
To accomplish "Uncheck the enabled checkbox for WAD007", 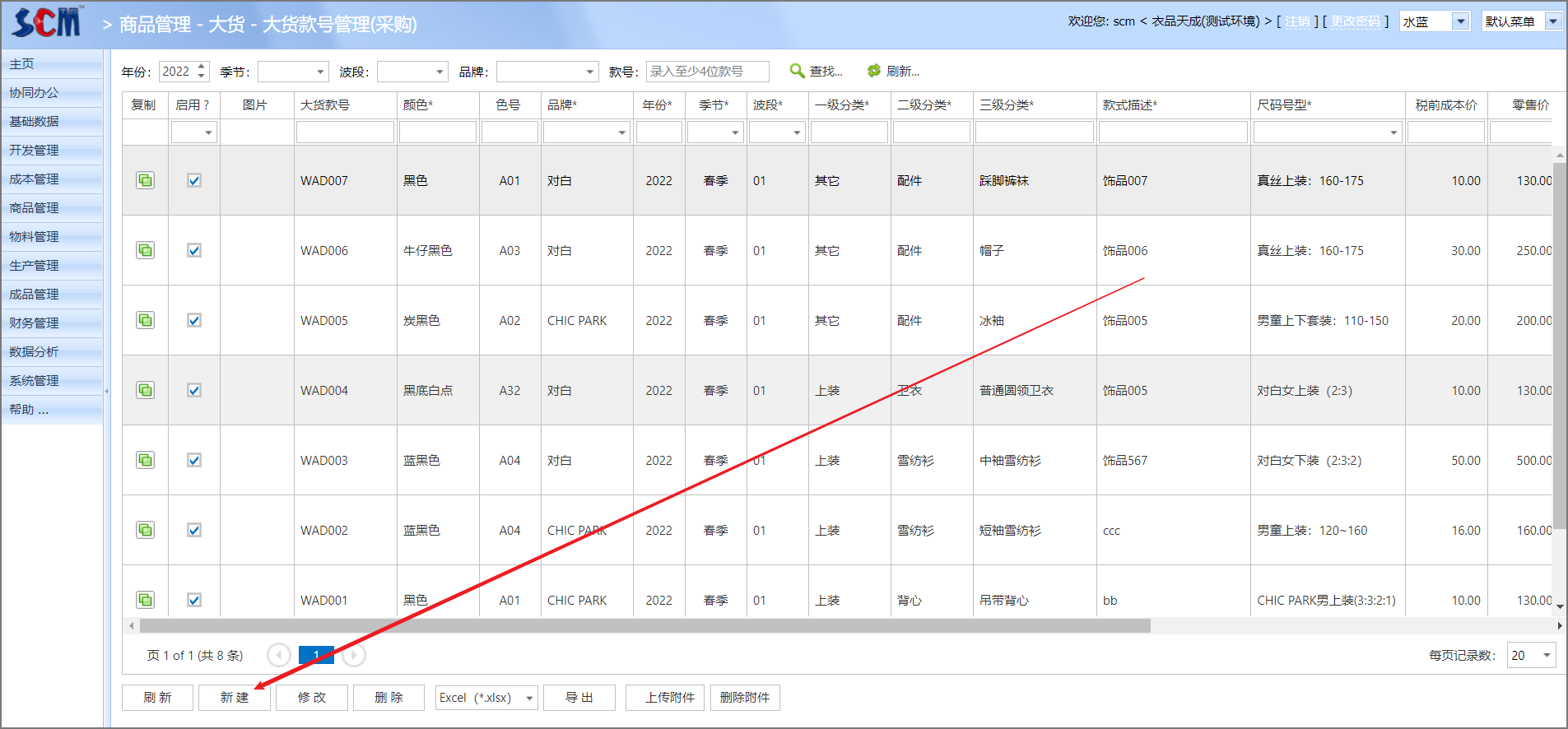I will [194, 180].
